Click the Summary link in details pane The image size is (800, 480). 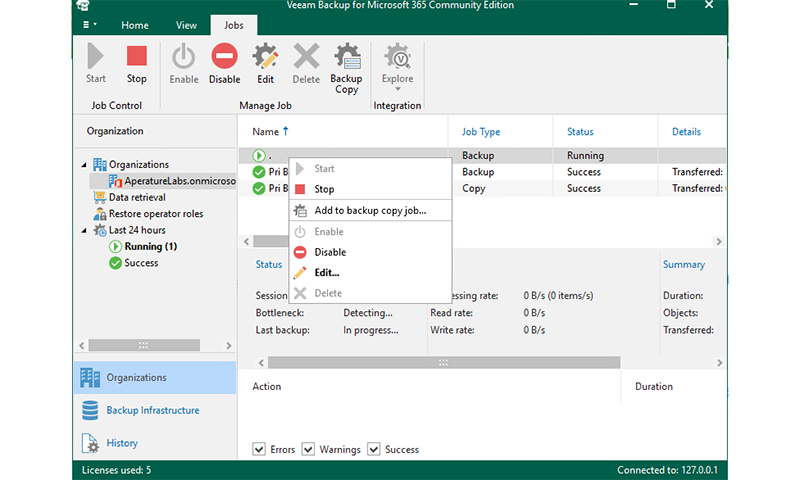[x=684, y=264]
